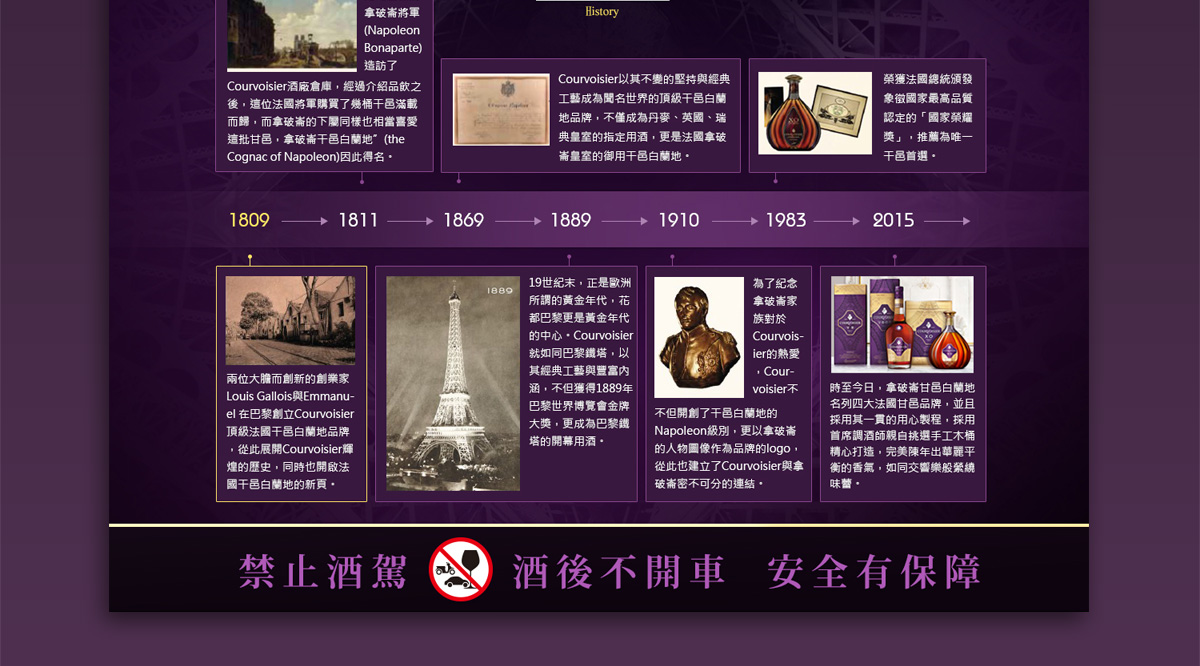
Task: Click the 2015 paragraph beginning 時至今日
Action: coord(902,435)
